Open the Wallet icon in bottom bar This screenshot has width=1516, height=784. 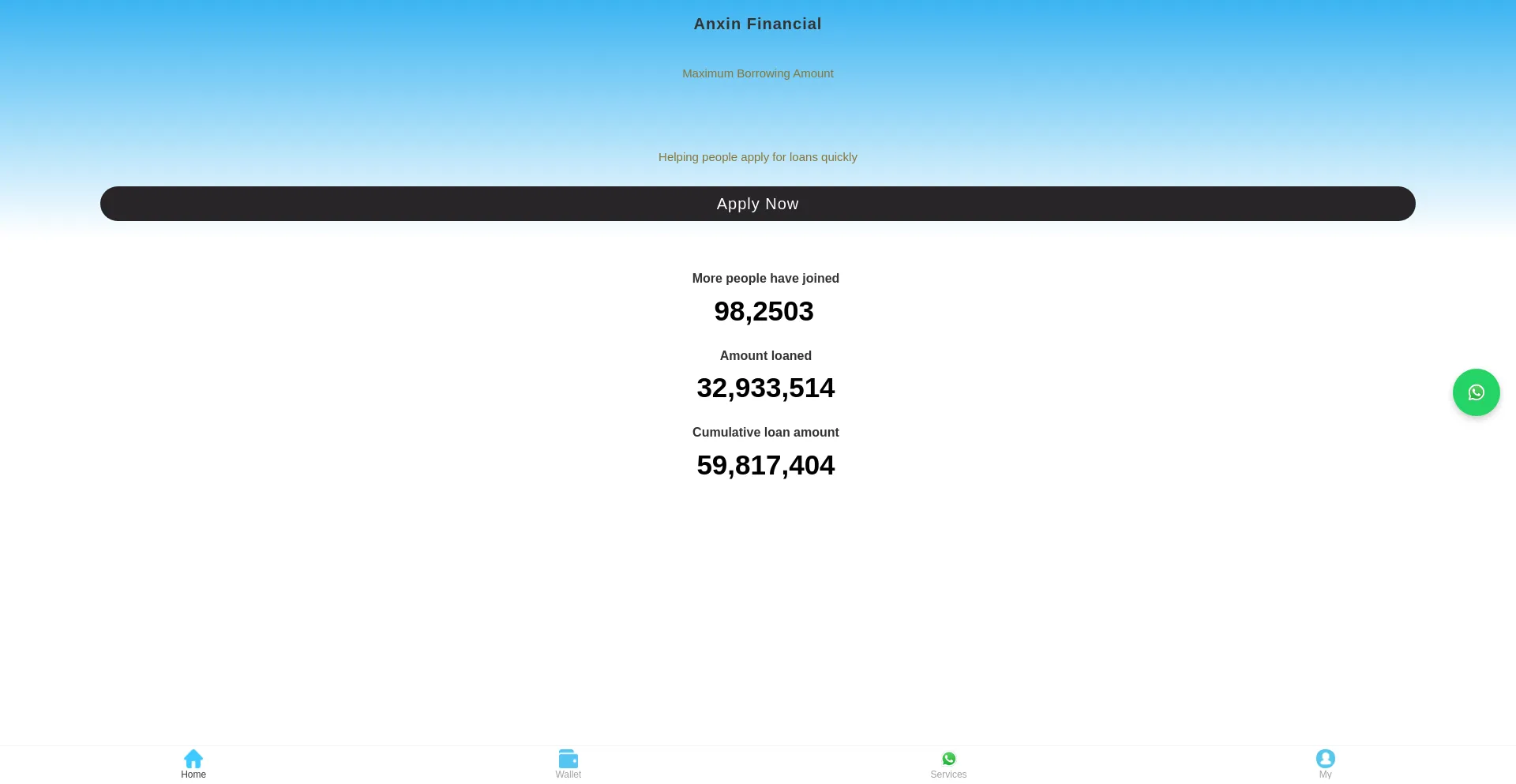pyautogui.click(x=568, y=759)
